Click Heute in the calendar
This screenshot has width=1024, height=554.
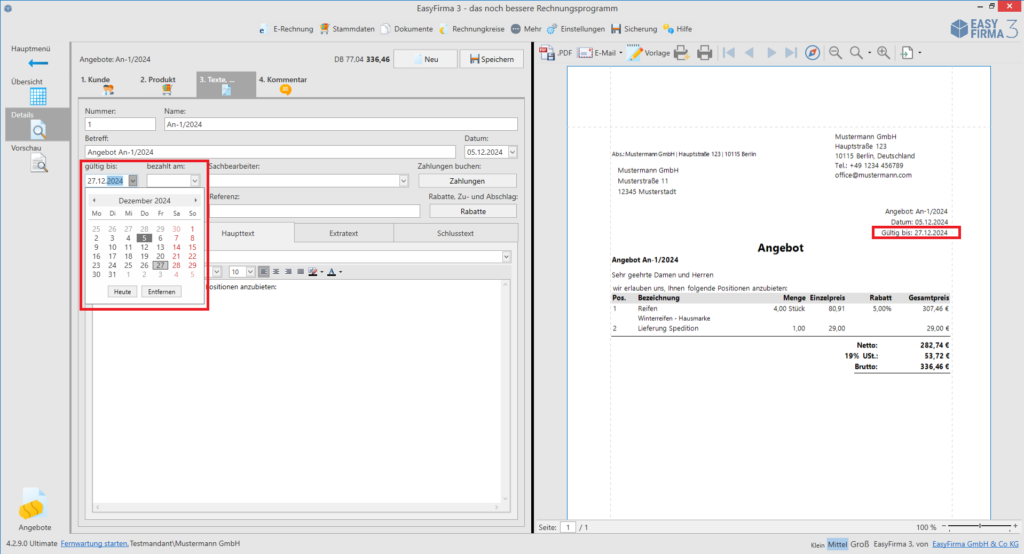tap(122, 291)
